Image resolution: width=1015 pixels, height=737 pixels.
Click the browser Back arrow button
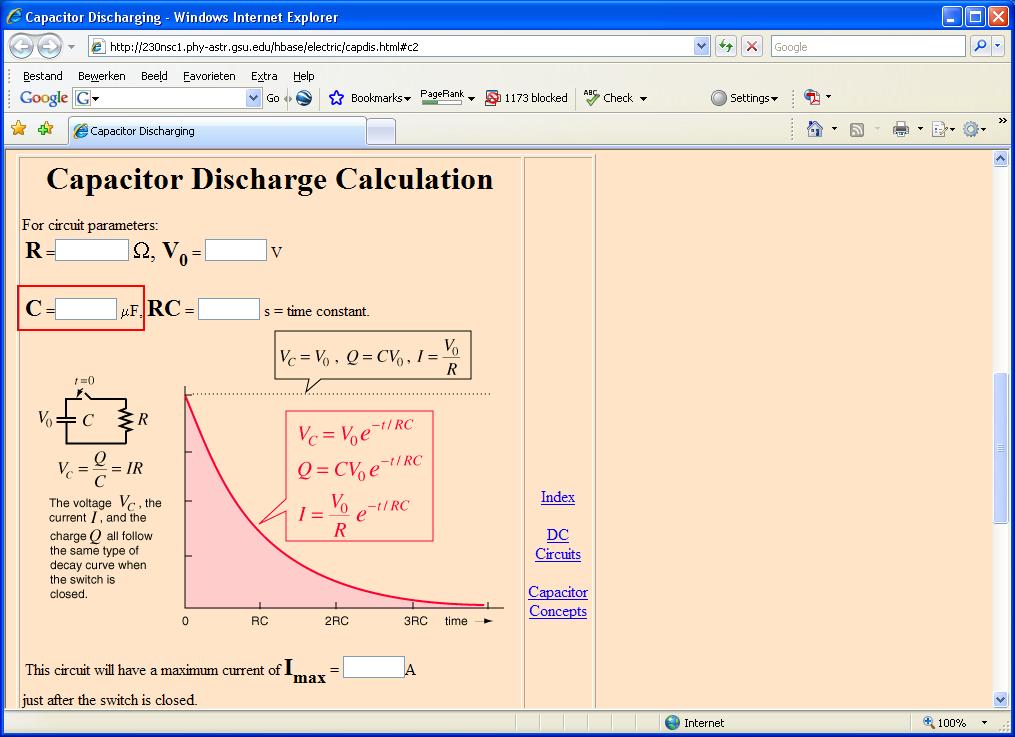(22, 47)
